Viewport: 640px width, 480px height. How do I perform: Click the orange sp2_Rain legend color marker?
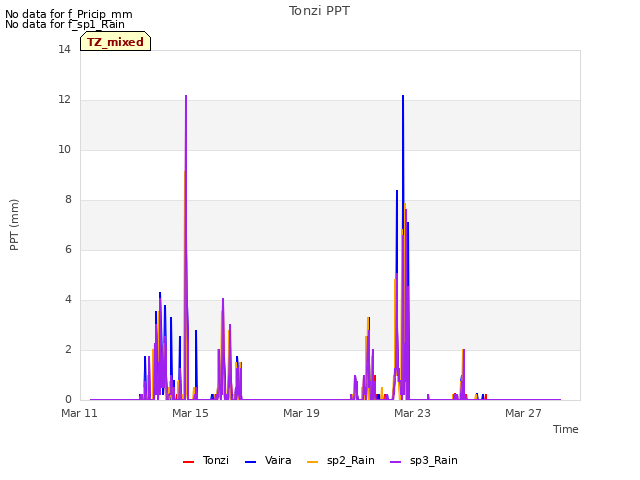pos(312,462)
